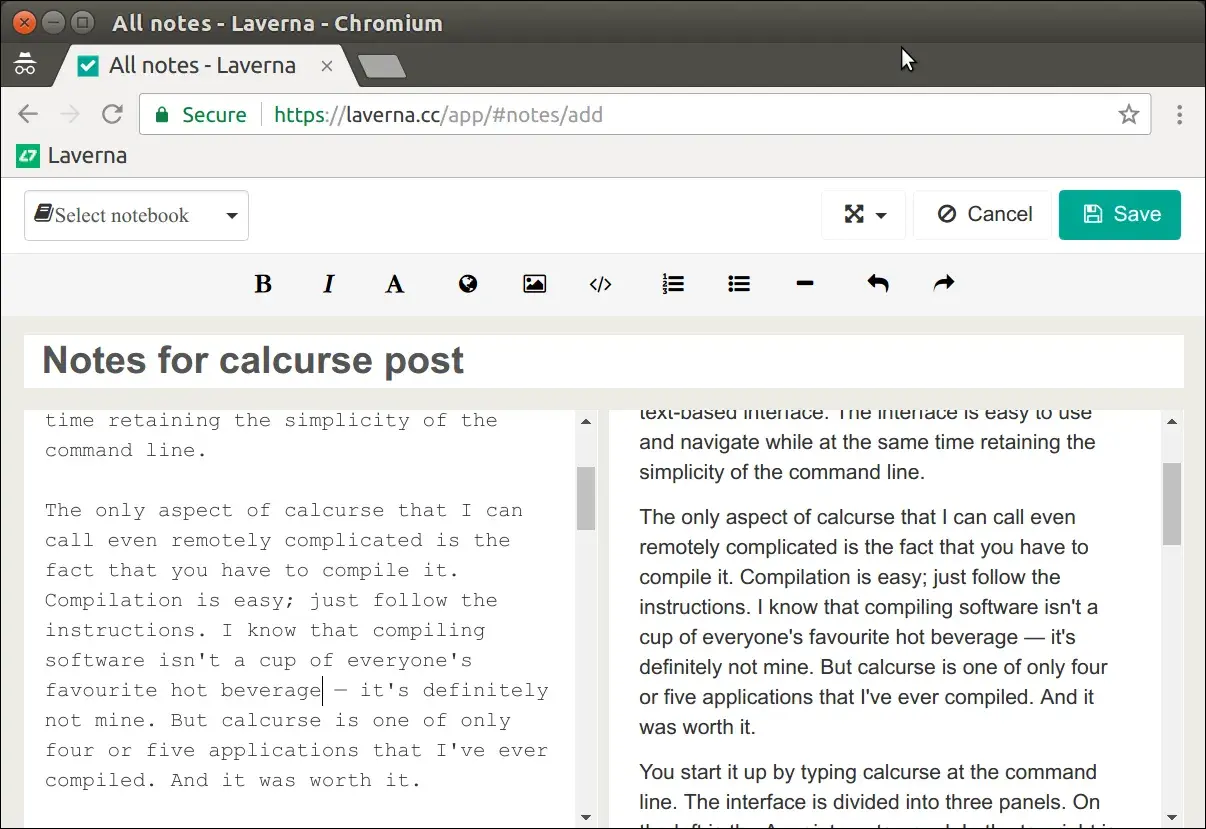
Task: Go forward in browser history
Action: 70,115
